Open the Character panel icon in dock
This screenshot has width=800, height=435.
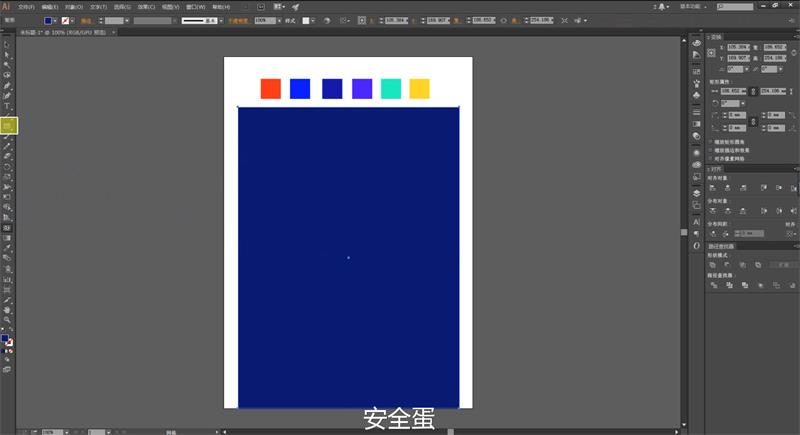[696, 222]
